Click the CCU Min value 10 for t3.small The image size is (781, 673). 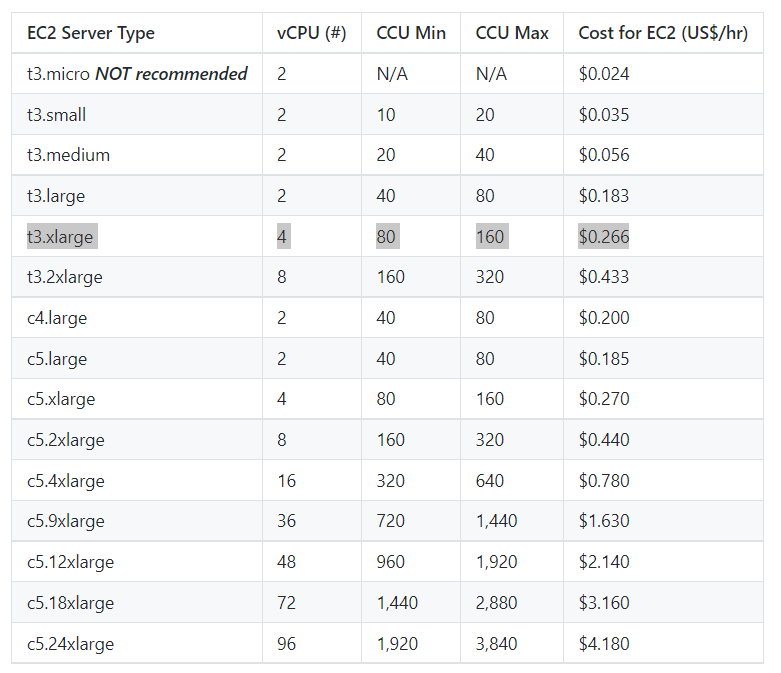[x=386, y=115]
